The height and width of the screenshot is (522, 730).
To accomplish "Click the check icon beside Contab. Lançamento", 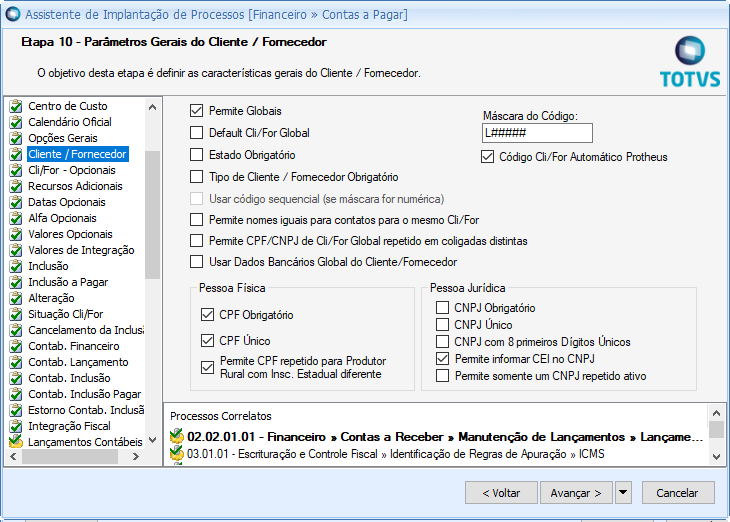I will point(16,362).
